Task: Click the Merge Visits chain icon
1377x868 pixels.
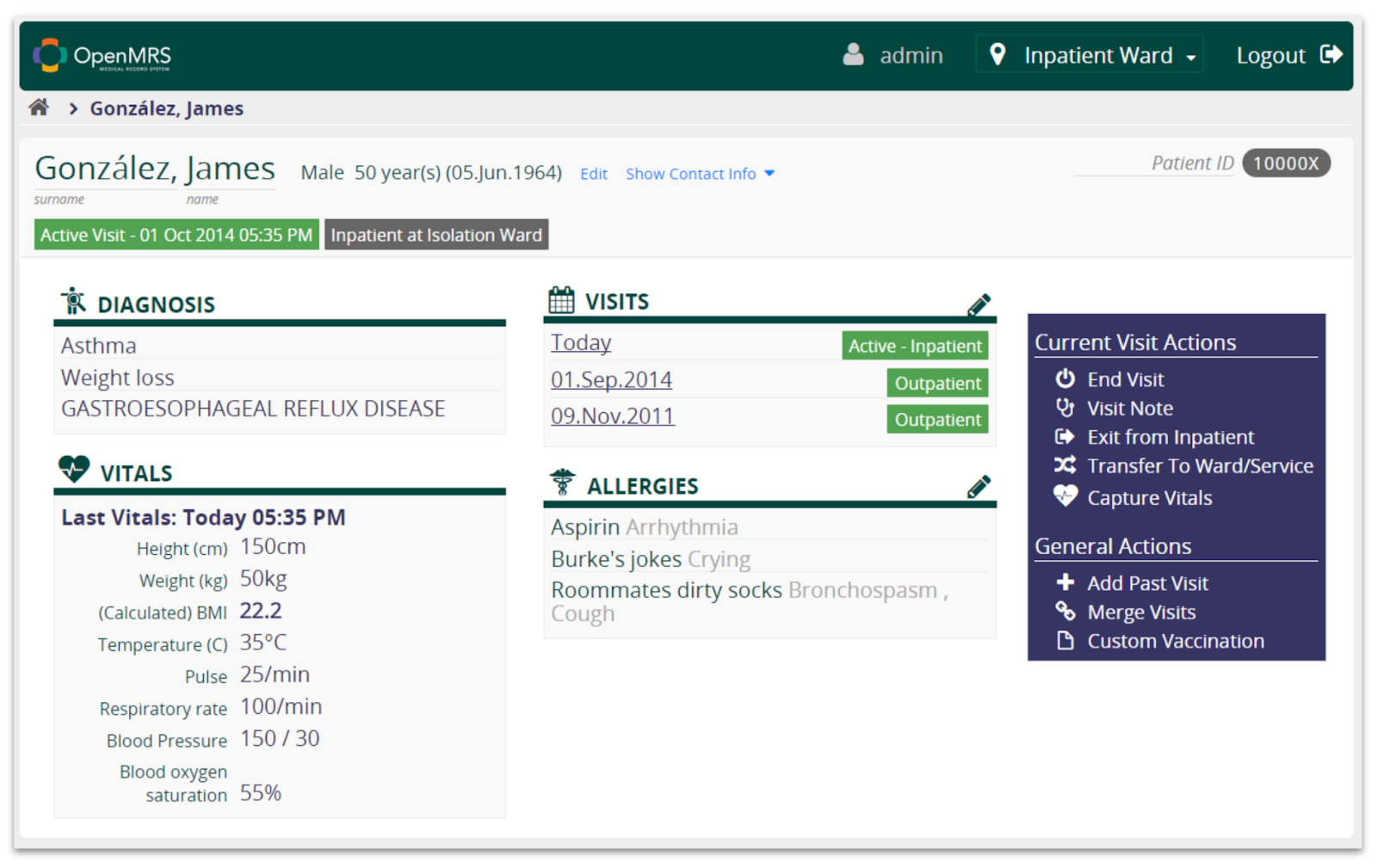Action: pyautogui.click(x=1065, y=612)
